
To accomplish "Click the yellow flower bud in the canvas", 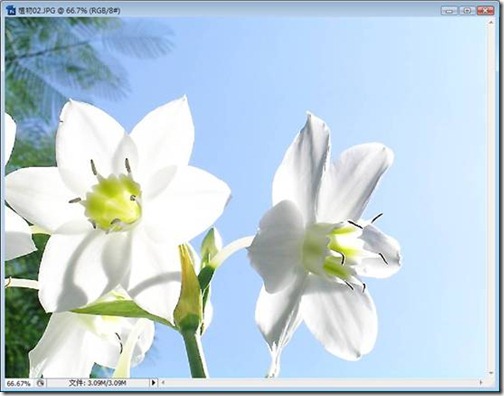I will 189,286.
